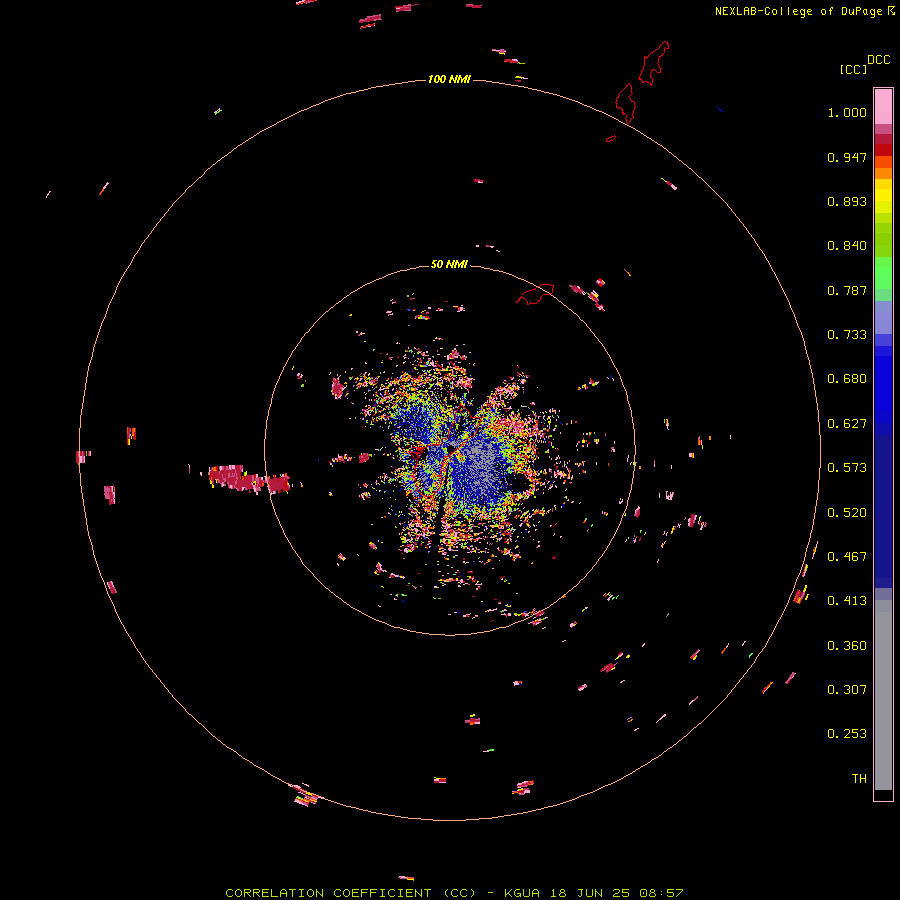Image resolution: width=900 pixels, height=900 pixels.
Task: Click the pink segment atop the color bar
Action: [x=883, y=107]
